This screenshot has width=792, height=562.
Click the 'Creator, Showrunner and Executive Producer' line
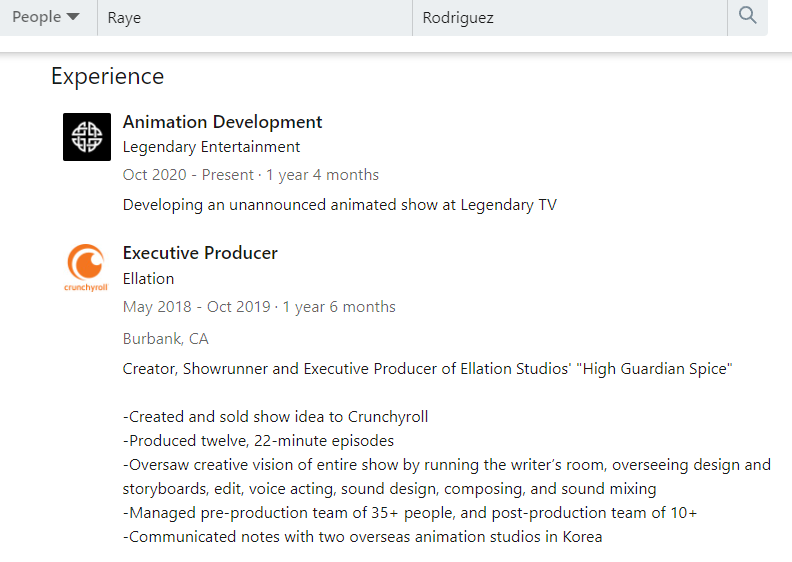coord(427,369)
